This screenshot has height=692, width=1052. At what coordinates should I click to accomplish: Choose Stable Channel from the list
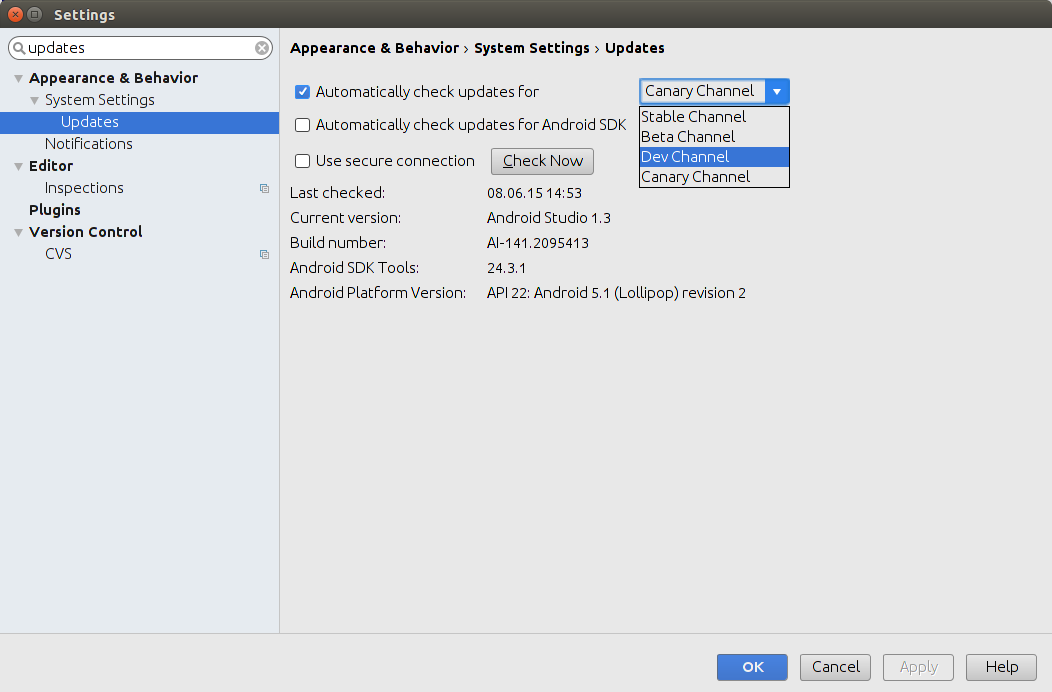pyautogui.click(x=715, y=117)
